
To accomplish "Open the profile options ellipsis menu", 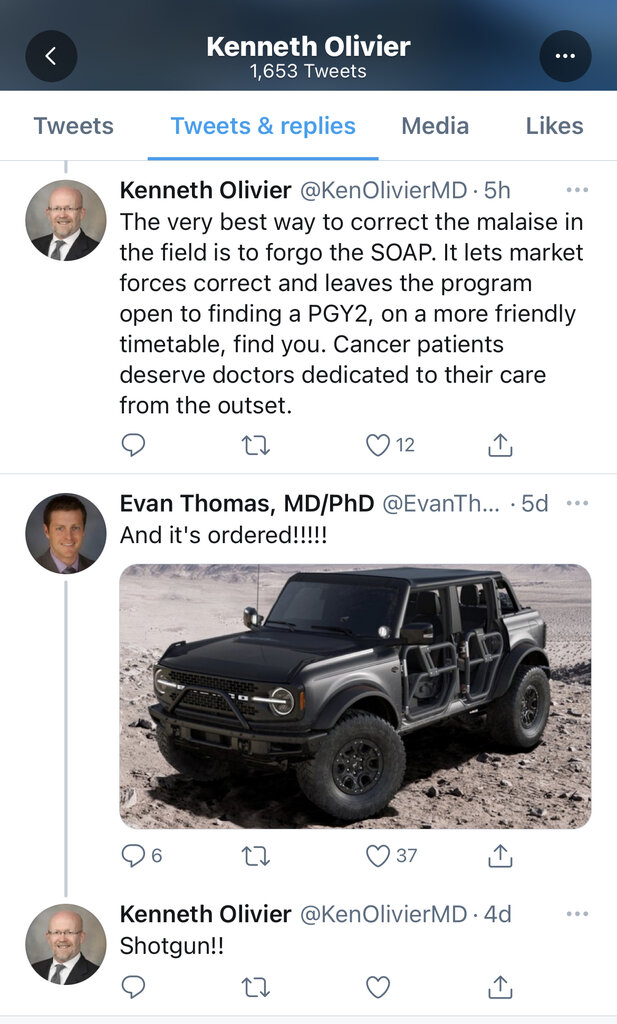I will point(565,56).
